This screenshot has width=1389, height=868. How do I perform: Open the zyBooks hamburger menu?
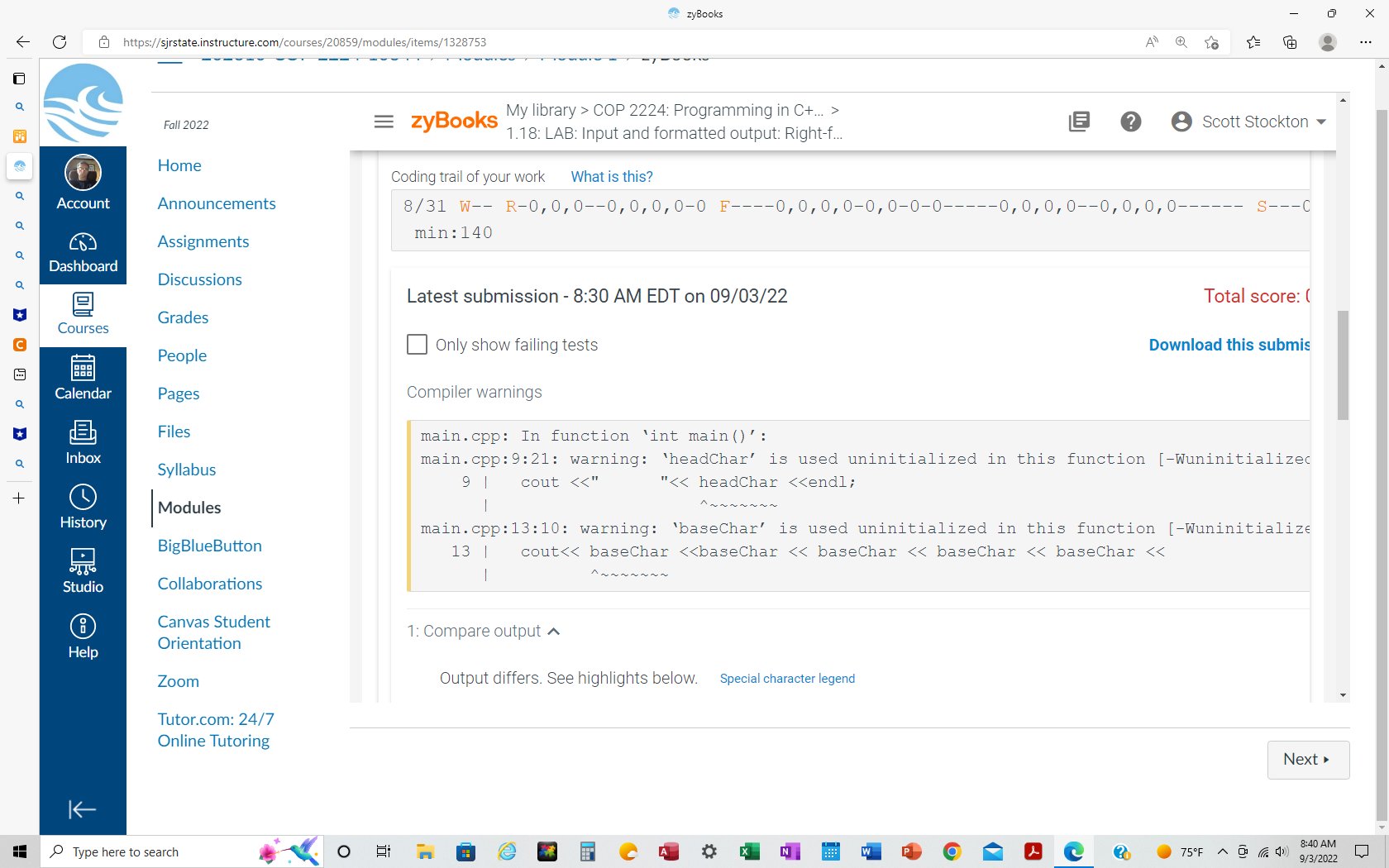pos(384,122)
